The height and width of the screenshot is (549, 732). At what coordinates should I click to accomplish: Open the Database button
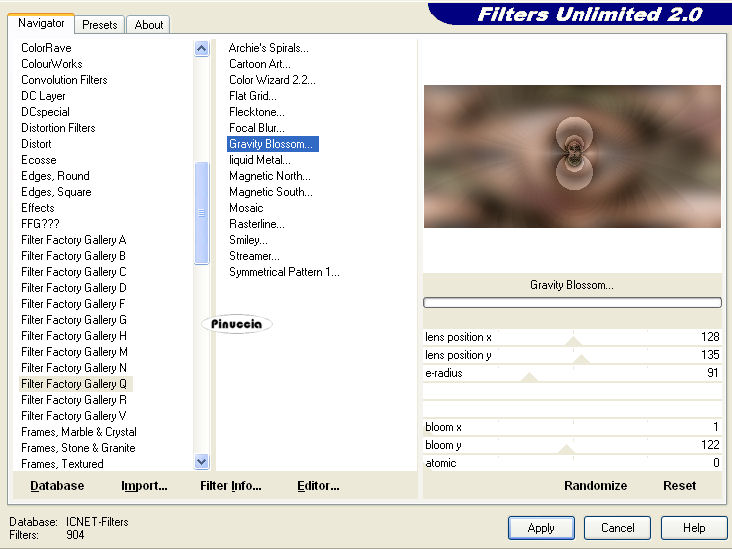tap(57, 486)
